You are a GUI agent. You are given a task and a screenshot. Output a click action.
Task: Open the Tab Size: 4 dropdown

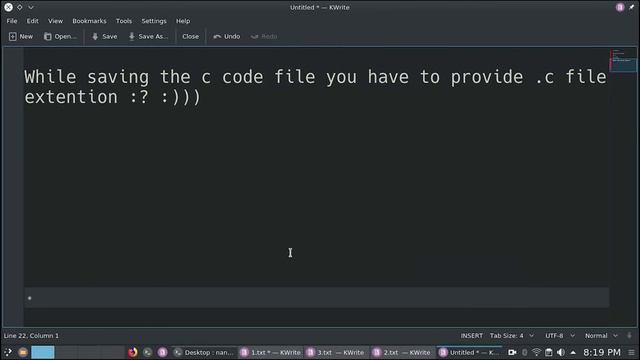tap(512, 336)
